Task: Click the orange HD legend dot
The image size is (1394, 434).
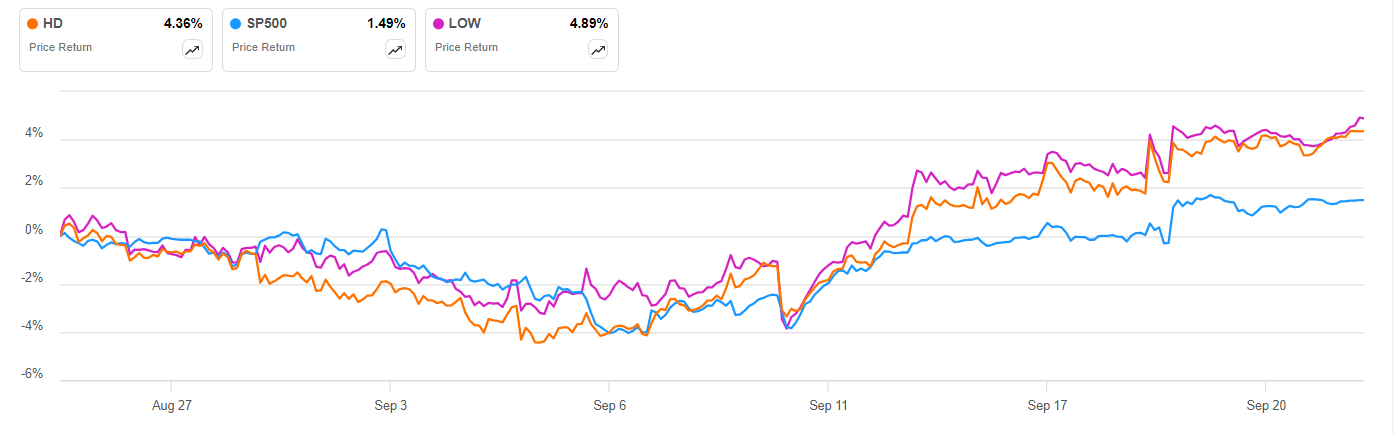Action: coord(34,23)
